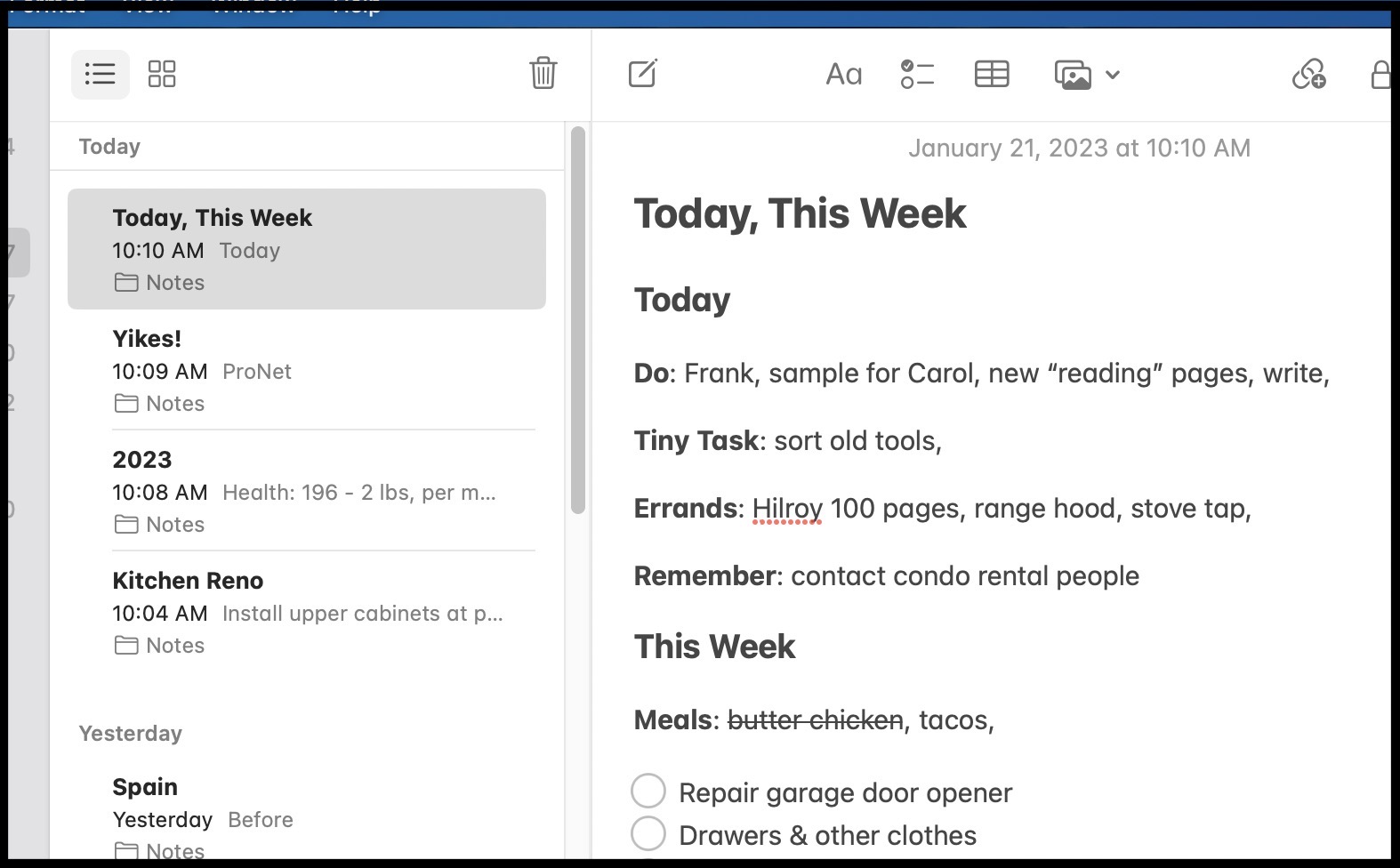The height and width of the screenshot is (868, 1400).
Task: Open the Kitchen Reno note
Action: point(306,612)
